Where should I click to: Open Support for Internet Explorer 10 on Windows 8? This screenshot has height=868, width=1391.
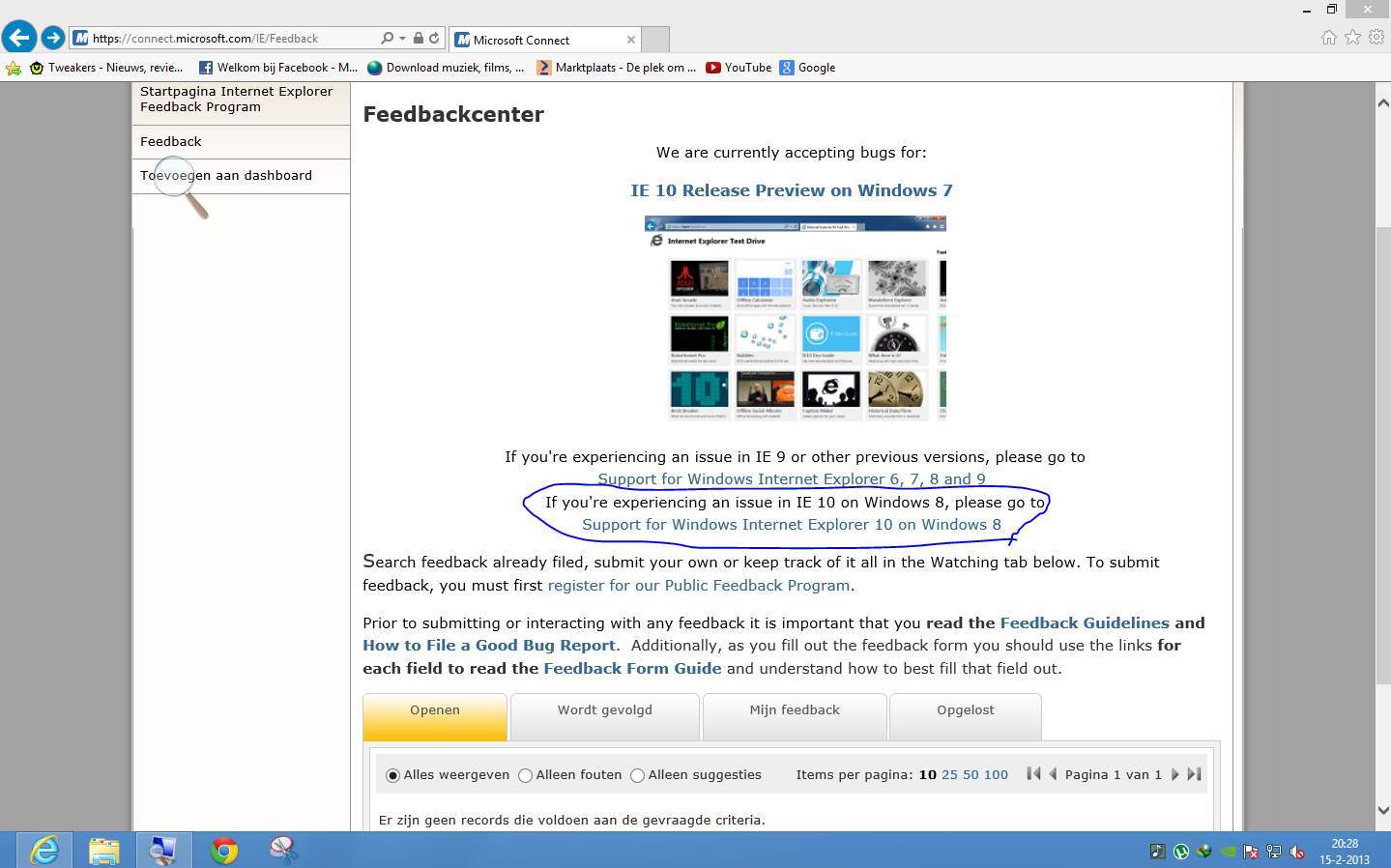792,525
